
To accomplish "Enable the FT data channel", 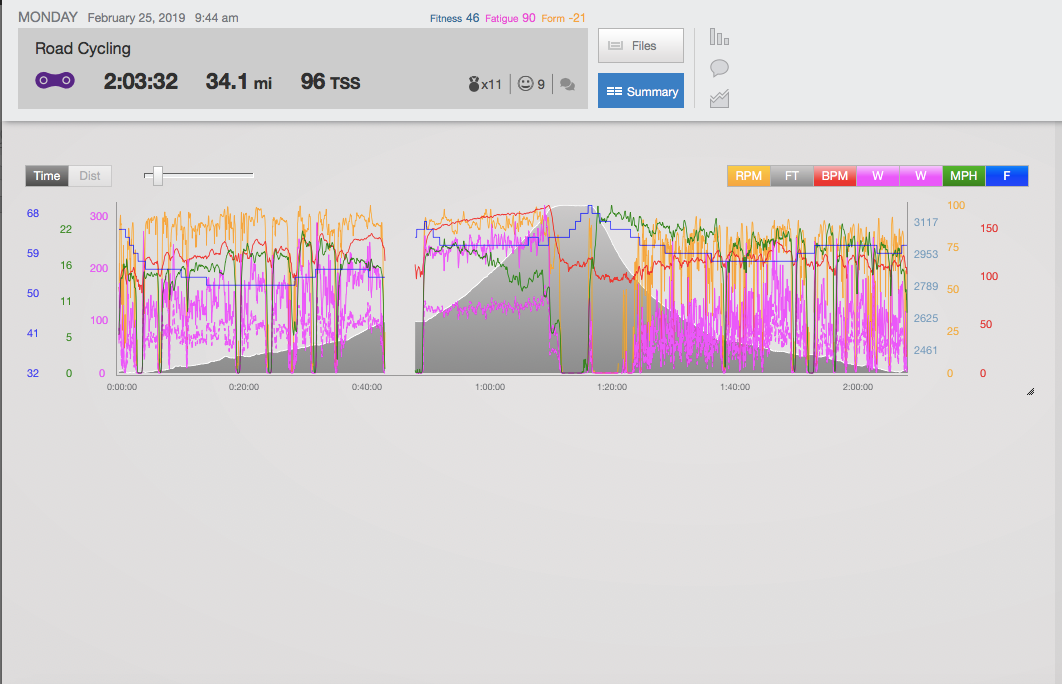I will pyautogui.click(x=791, y=175).
